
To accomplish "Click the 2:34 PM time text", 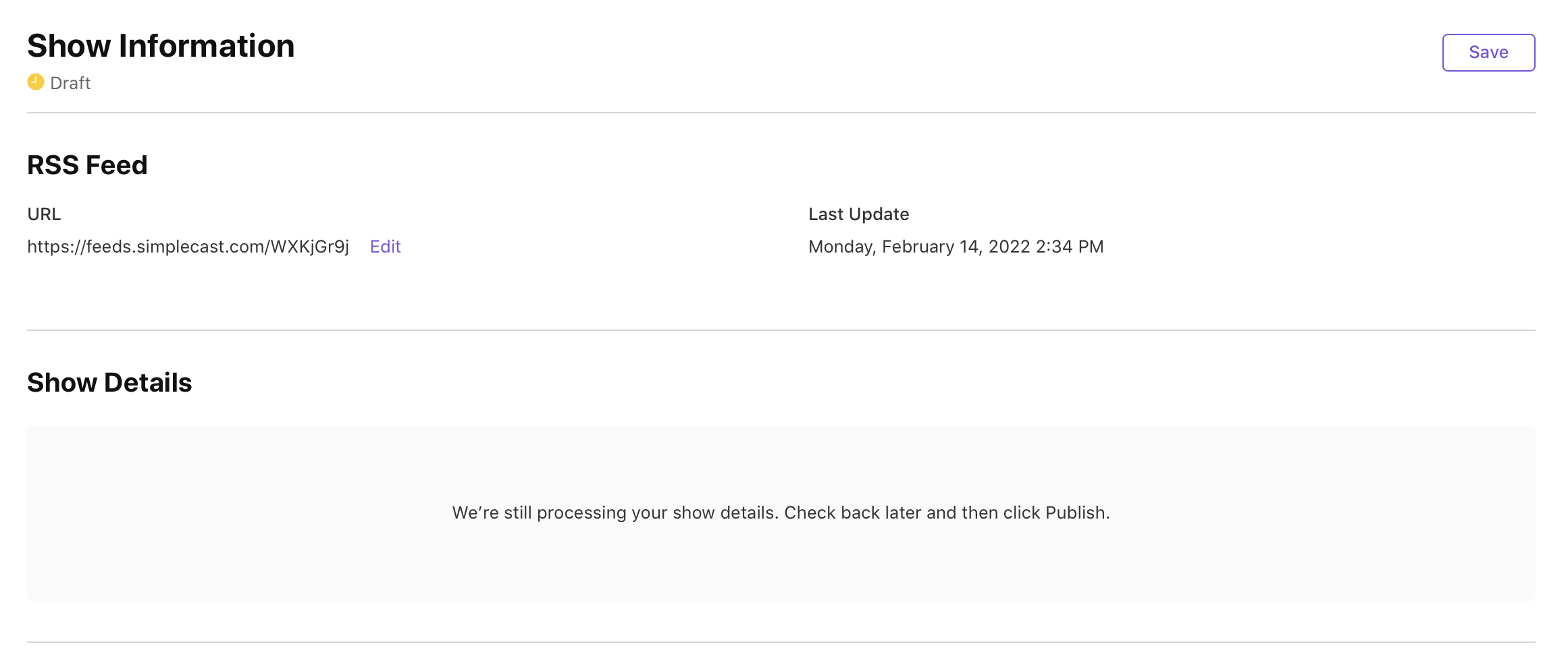I will pos(1070,247).
